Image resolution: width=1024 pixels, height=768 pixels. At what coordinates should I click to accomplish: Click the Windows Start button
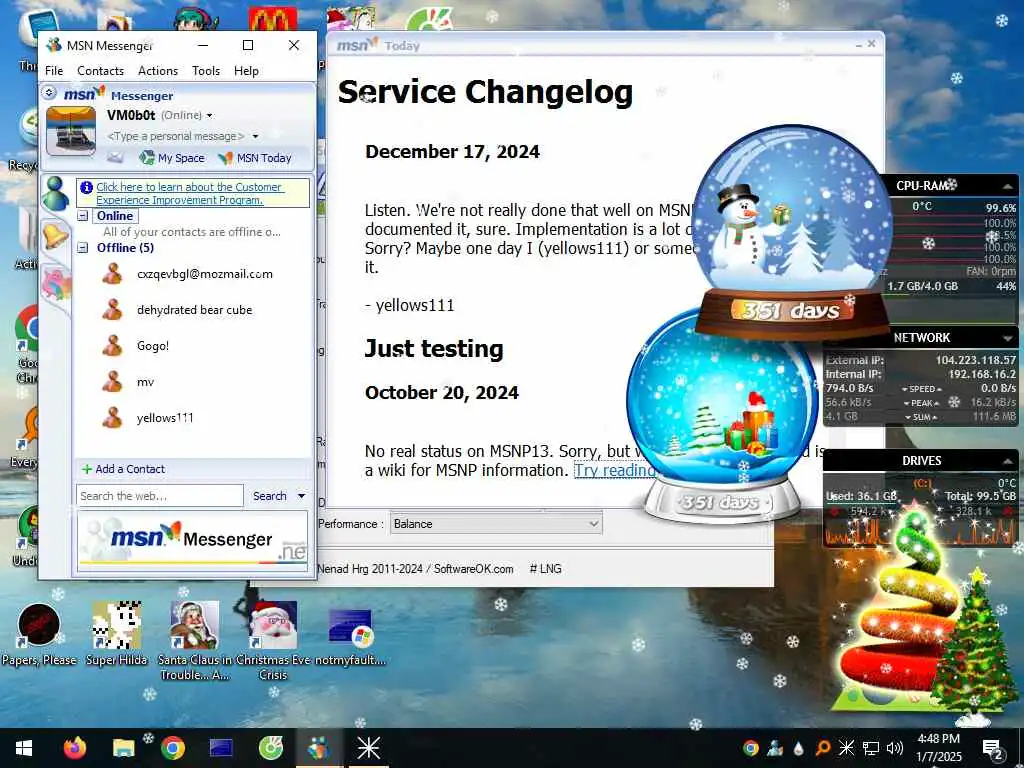point(24,748)
